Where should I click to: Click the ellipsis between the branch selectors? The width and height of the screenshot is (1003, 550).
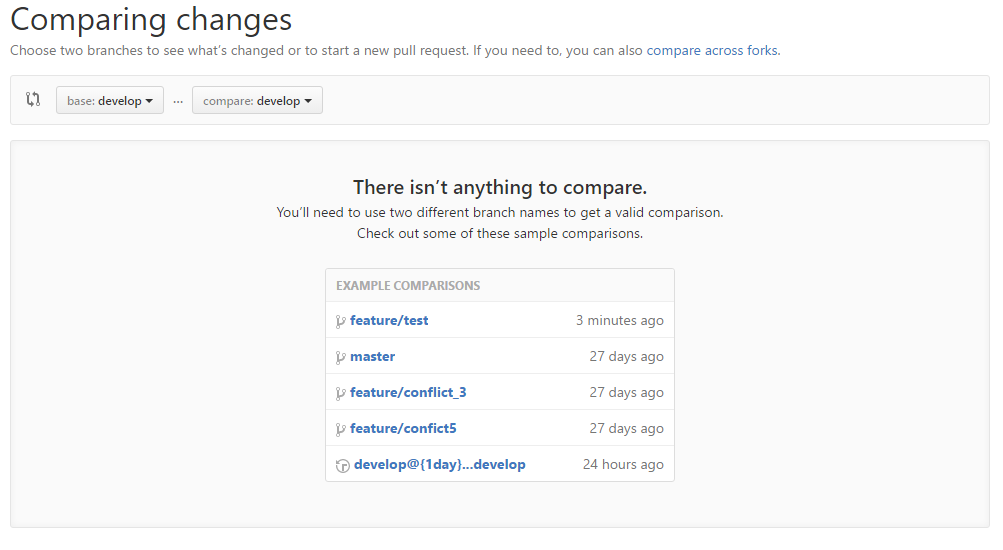pyautogui.click(x=178, y=101)
